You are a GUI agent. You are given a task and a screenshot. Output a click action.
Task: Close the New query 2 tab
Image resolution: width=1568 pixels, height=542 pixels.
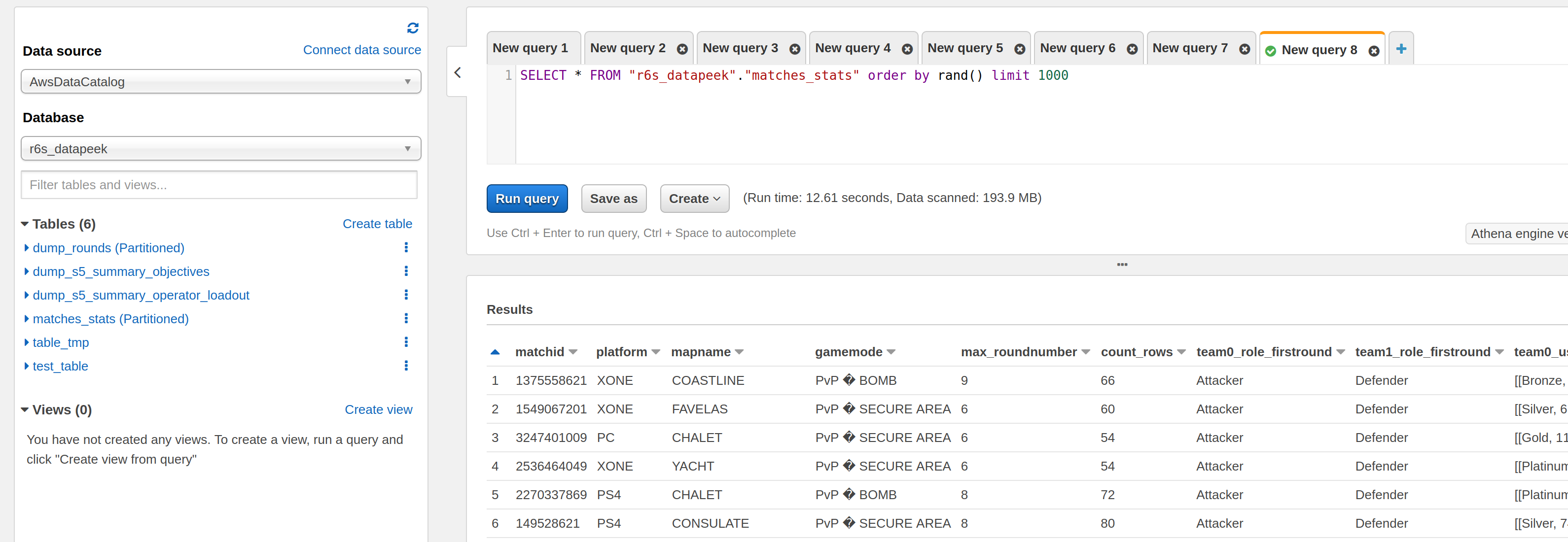pos(682,49)
